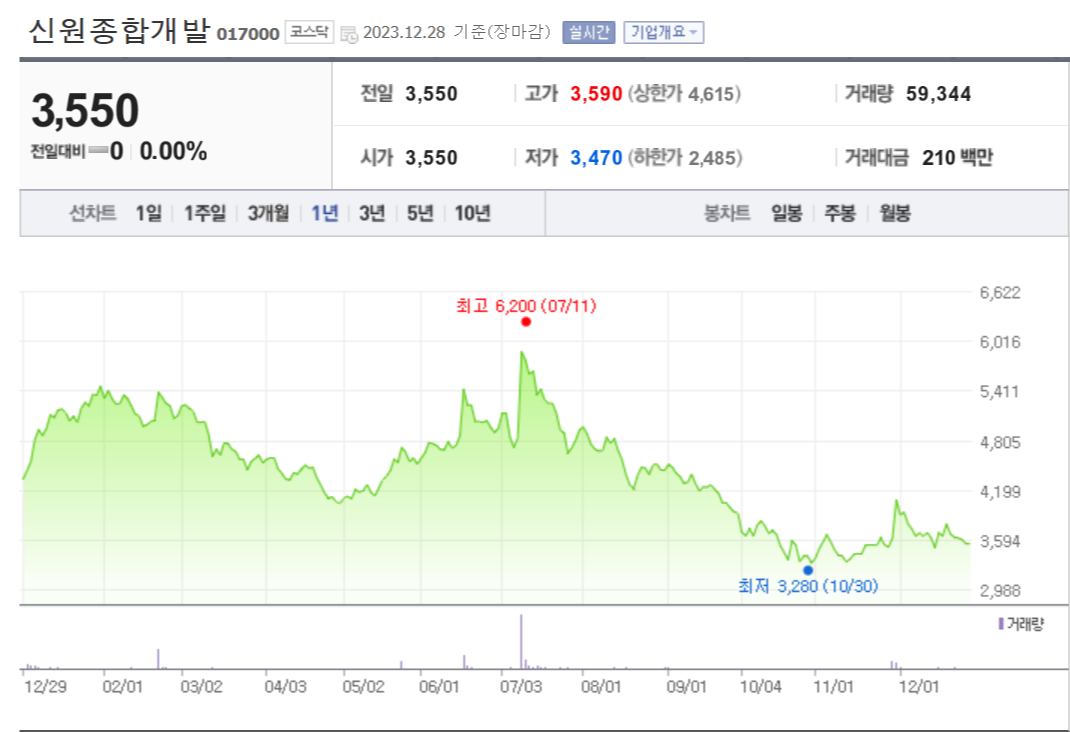Click the 선차트 label
The width and height of the screenshot is (1070, 732).
coord(93,214)
